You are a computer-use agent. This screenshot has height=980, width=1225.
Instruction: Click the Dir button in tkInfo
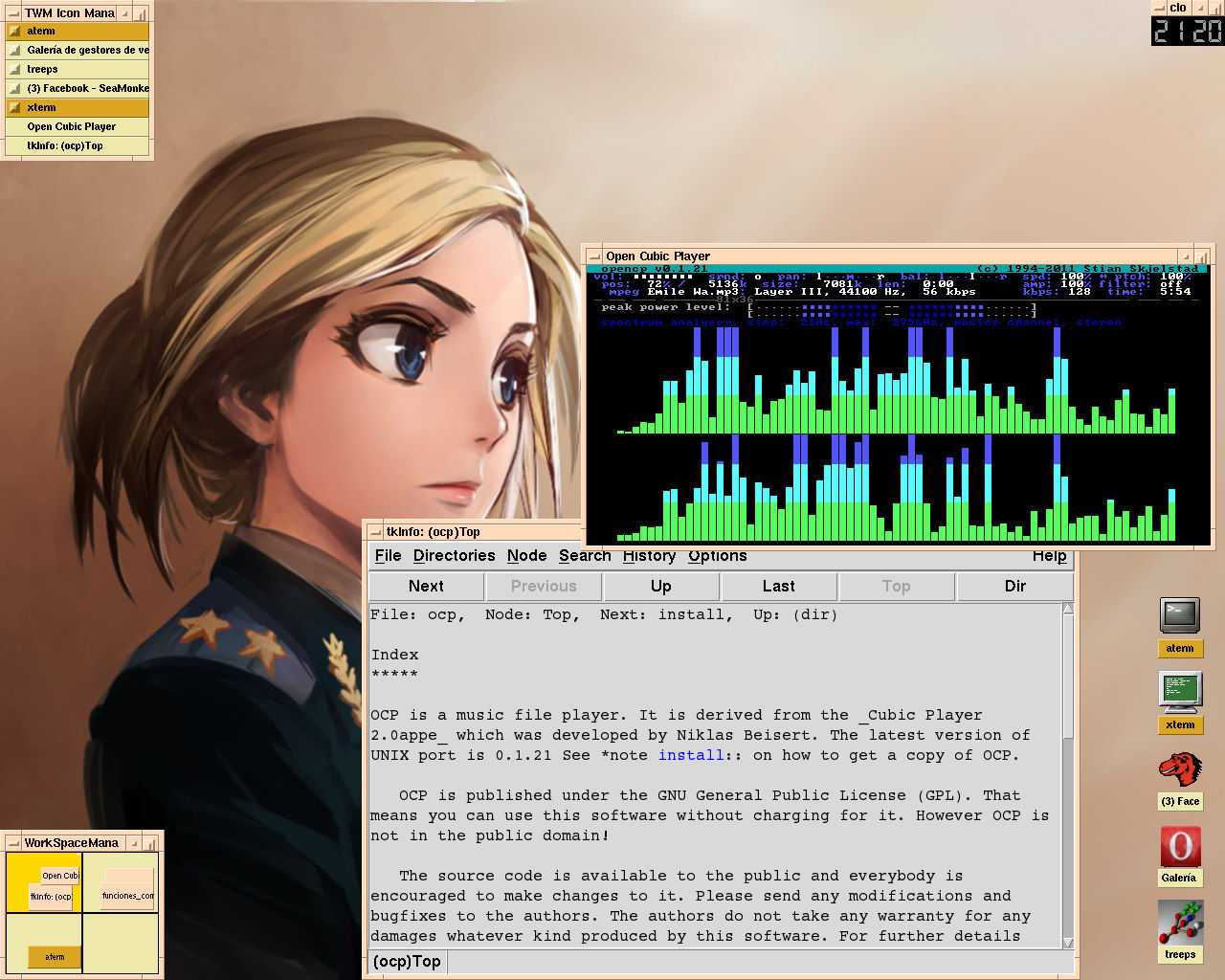(x=1015, y=586)
